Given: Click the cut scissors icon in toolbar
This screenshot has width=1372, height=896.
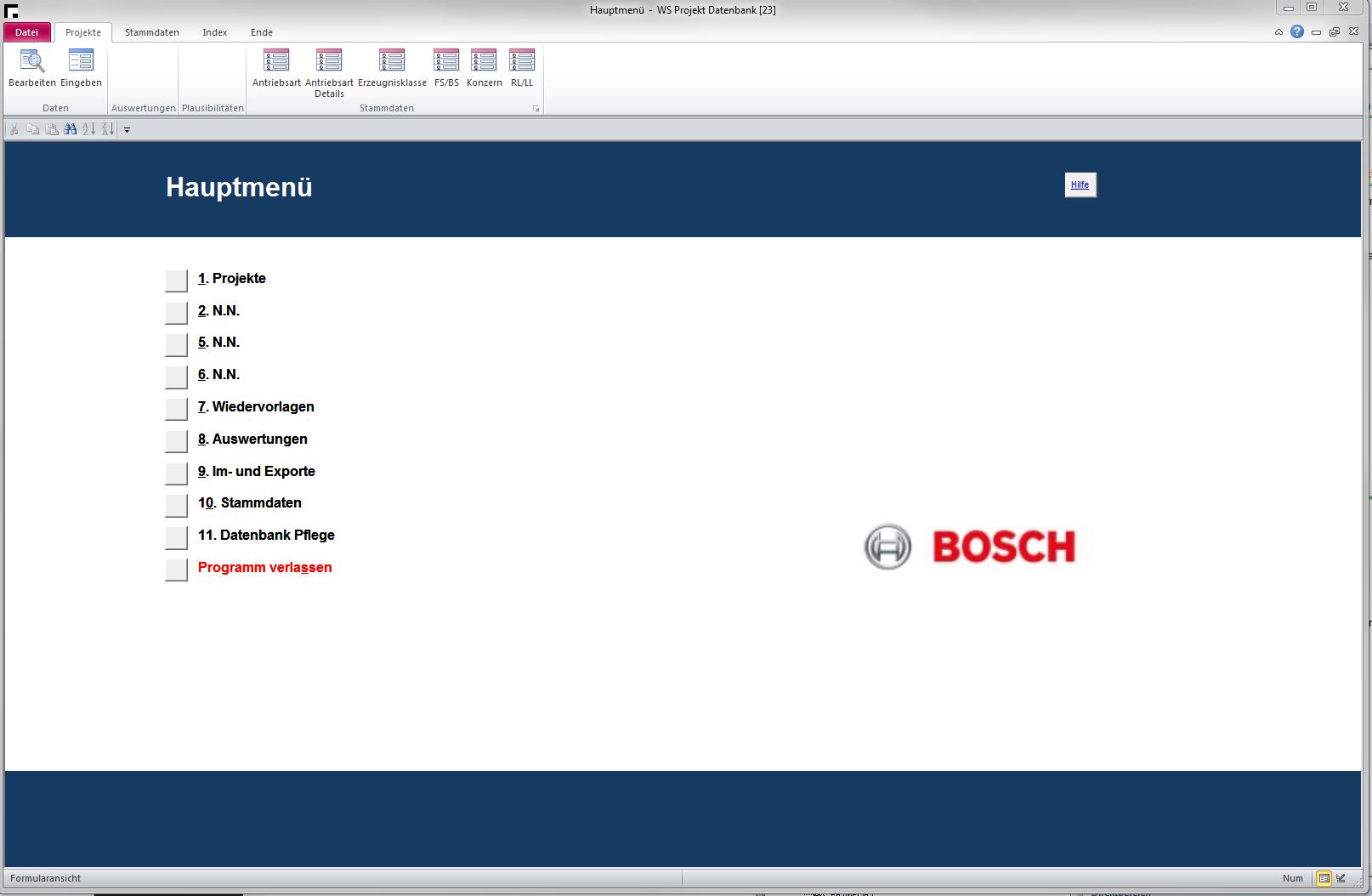Looking at the screenshot, I should (14, 129).
